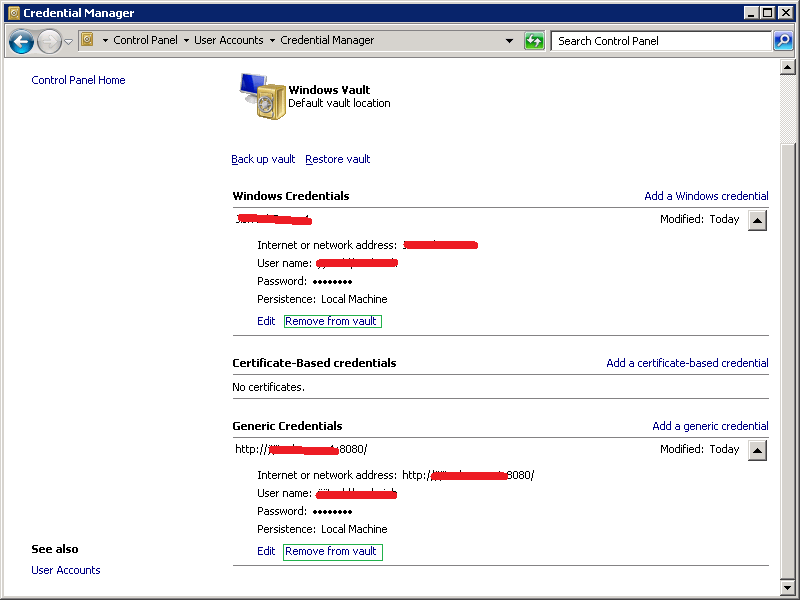Click 'Default vault location' text
The width and height of the screenshot is (800, 600).
(x=339, y=103)
